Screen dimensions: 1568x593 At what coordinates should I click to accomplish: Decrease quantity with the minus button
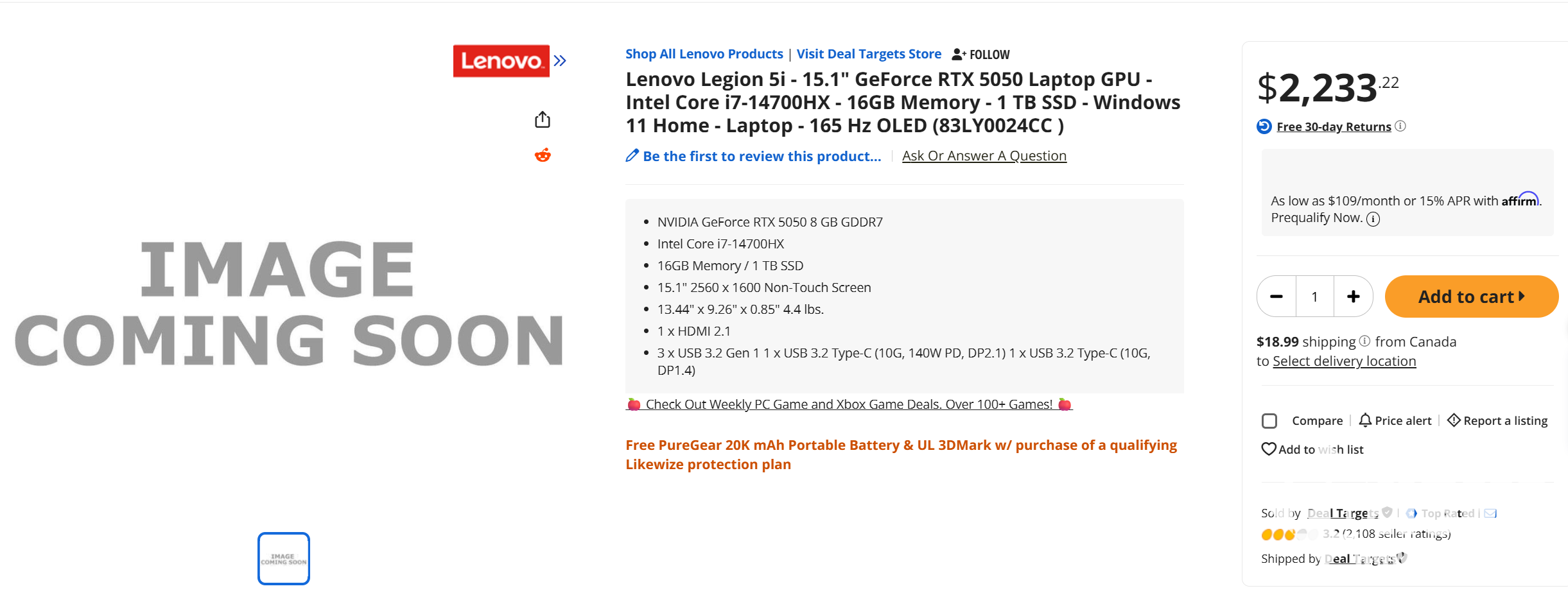coord(1276,296)
